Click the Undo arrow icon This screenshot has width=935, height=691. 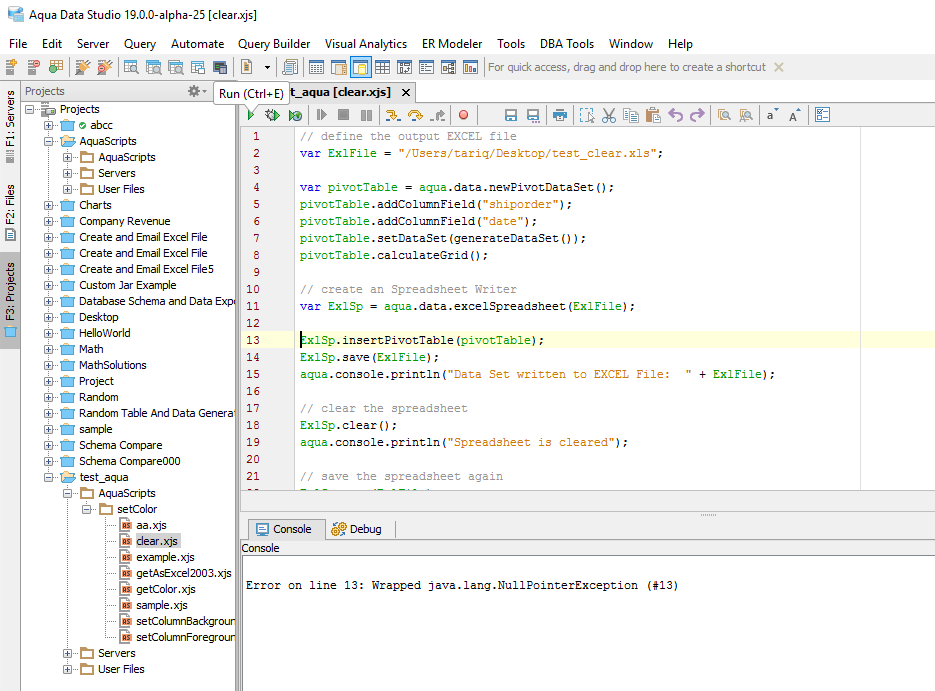pos(676,115)
